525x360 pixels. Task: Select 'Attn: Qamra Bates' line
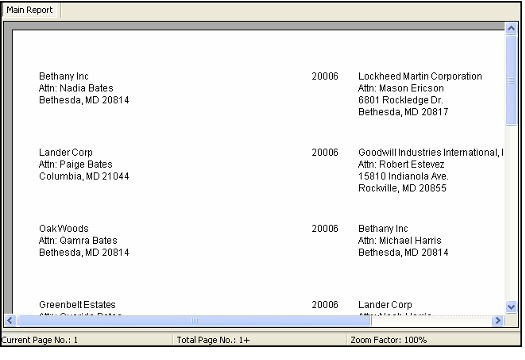(x=78, y=240)
